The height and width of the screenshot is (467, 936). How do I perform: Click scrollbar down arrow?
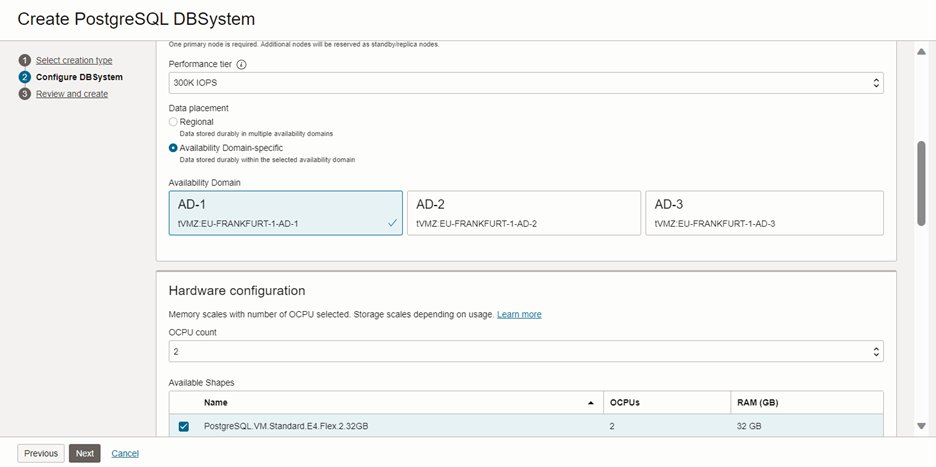tap(921, 426)
